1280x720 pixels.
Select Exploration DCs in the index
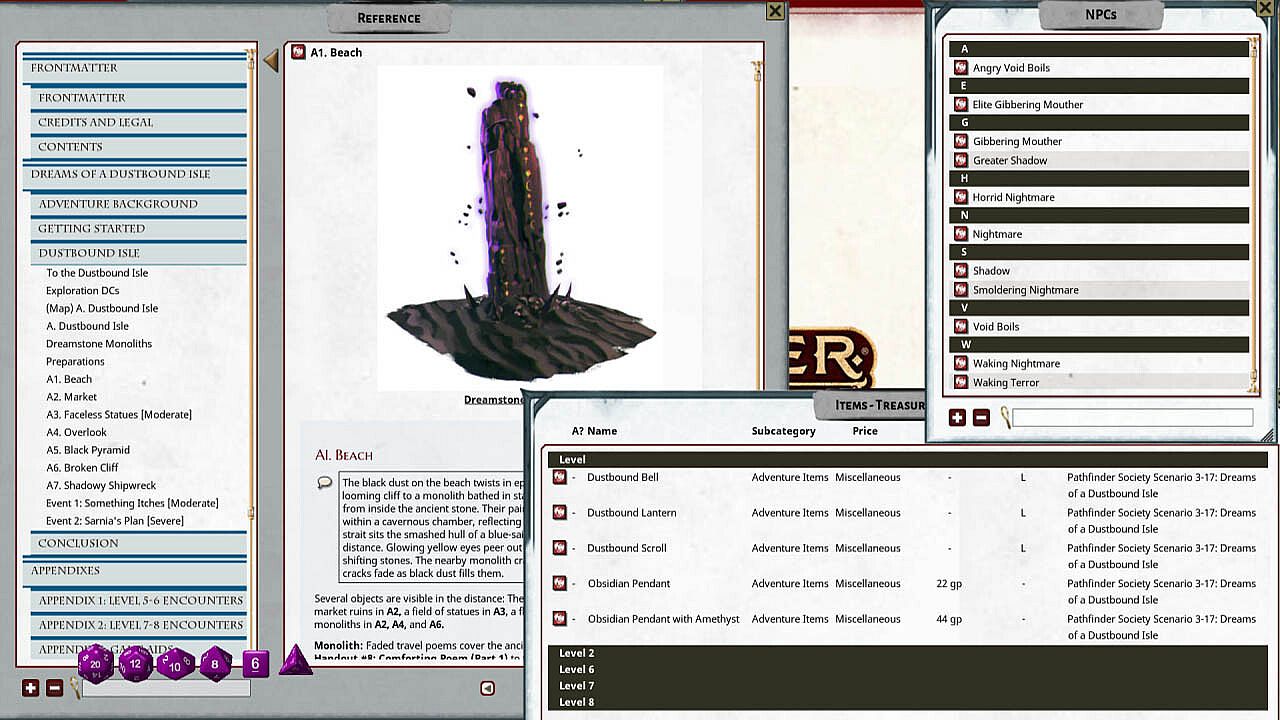[x=82, y=291]
